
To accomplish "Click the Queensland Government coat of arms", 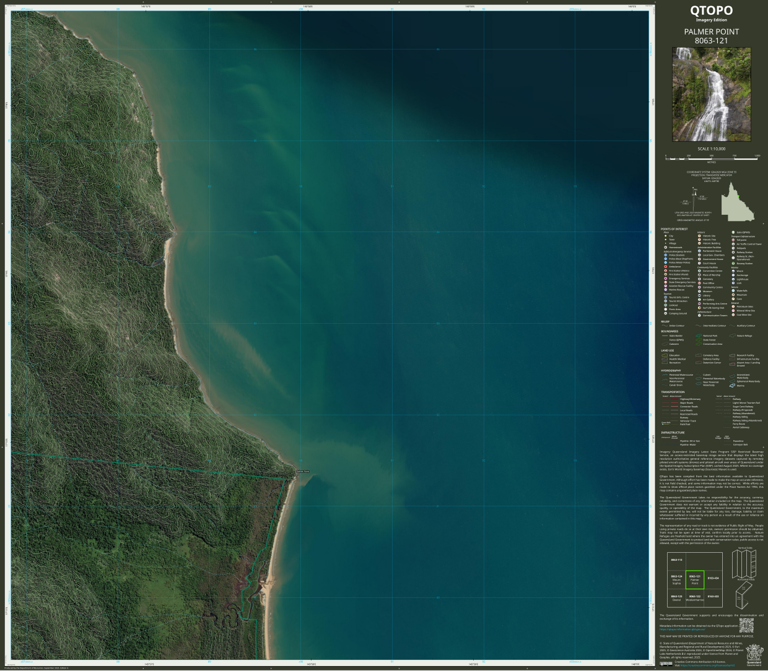I will 753,653.
